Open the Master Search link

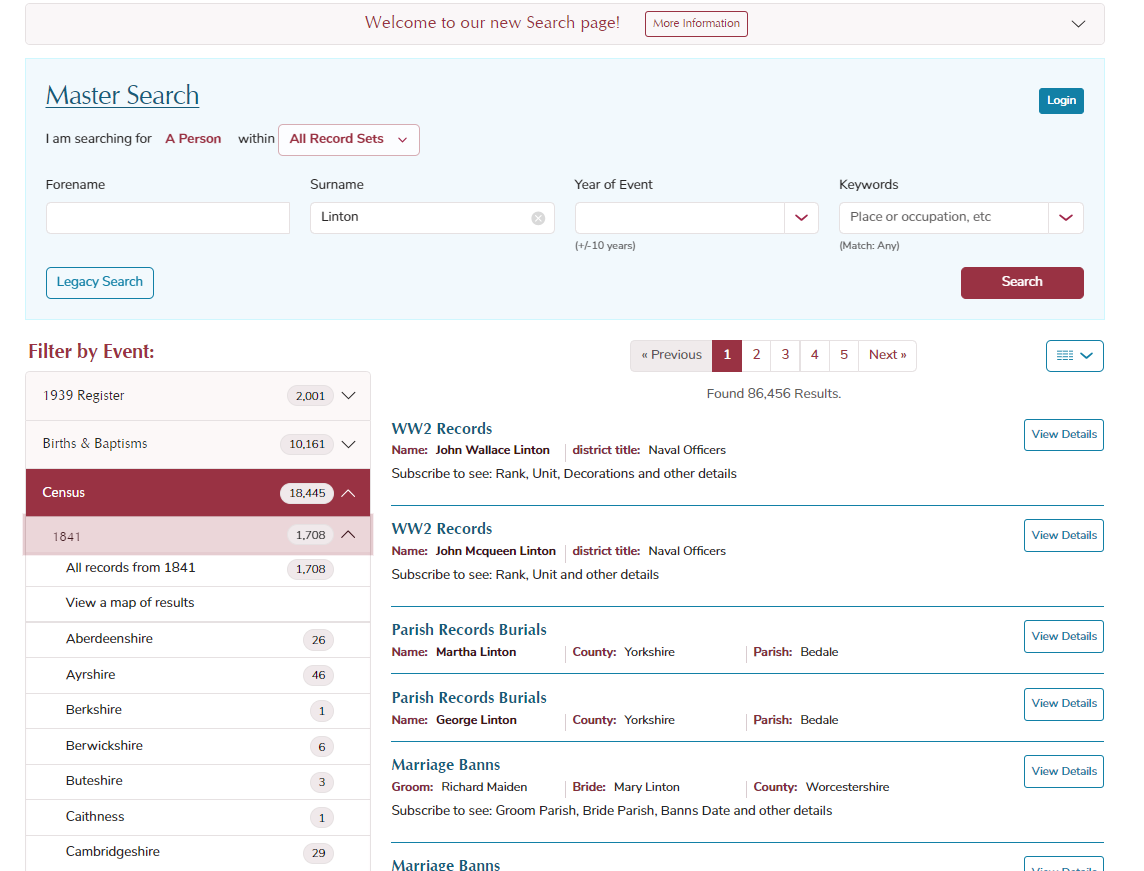point(122,95)
